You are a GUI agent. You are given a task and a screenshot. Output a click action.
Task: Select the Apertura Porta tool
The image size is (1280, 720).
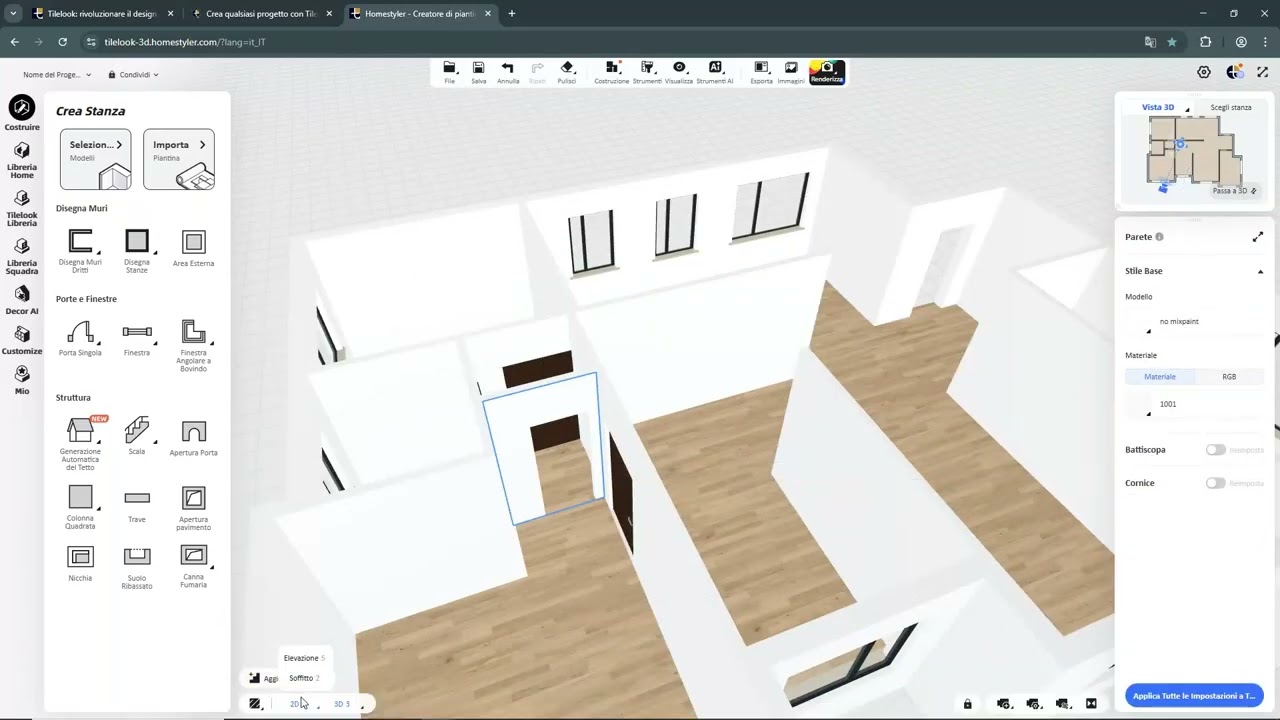[193, 438]
